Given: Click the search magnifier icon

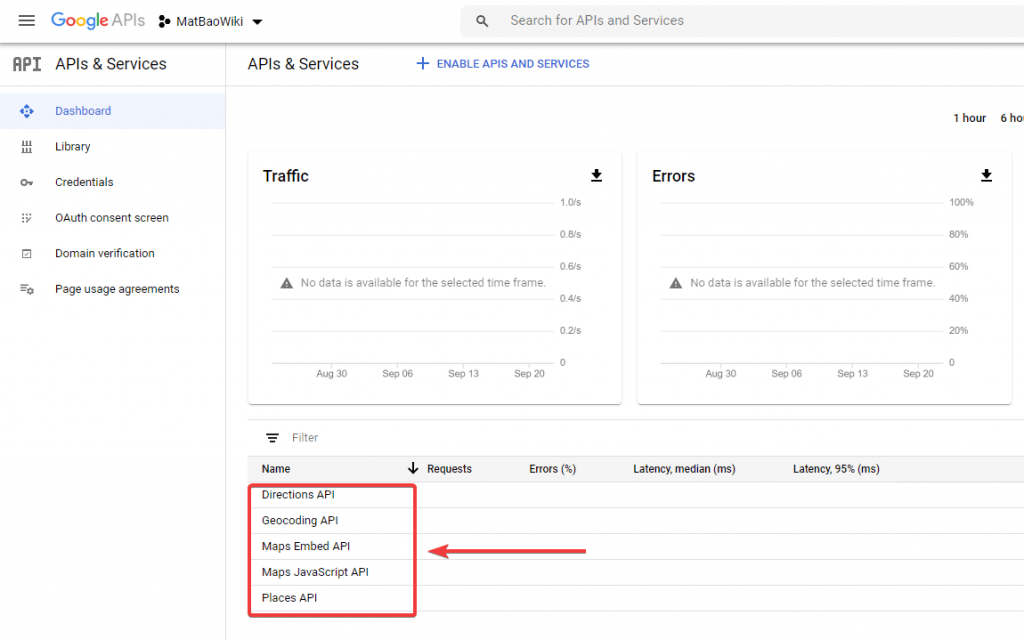Looking at the screenshot, I should [x=482, y=21].
